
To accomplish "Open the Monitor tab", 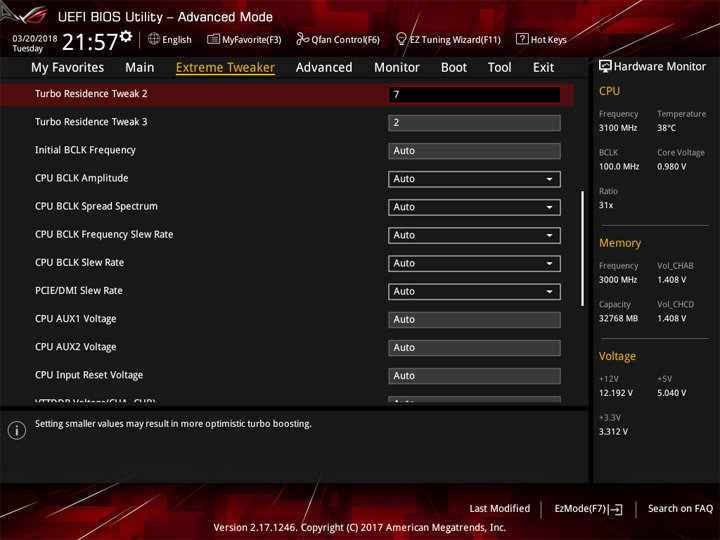I will point(397,68).
